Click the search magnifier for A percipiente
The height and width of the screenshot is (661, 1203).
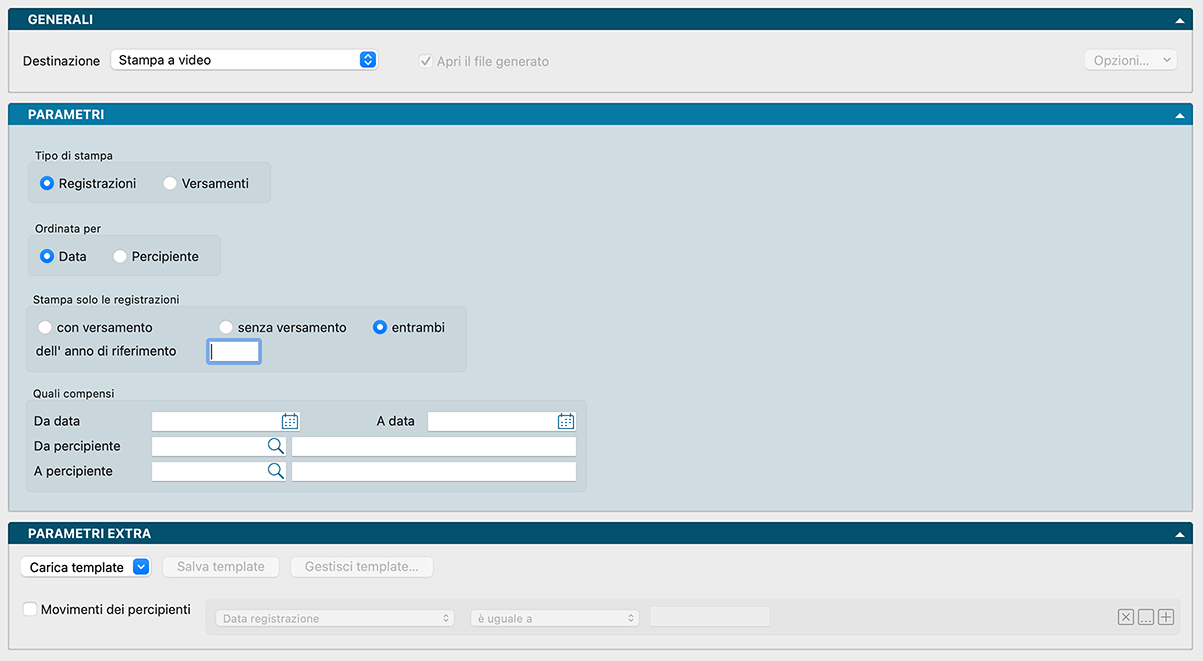coord(276,471)
